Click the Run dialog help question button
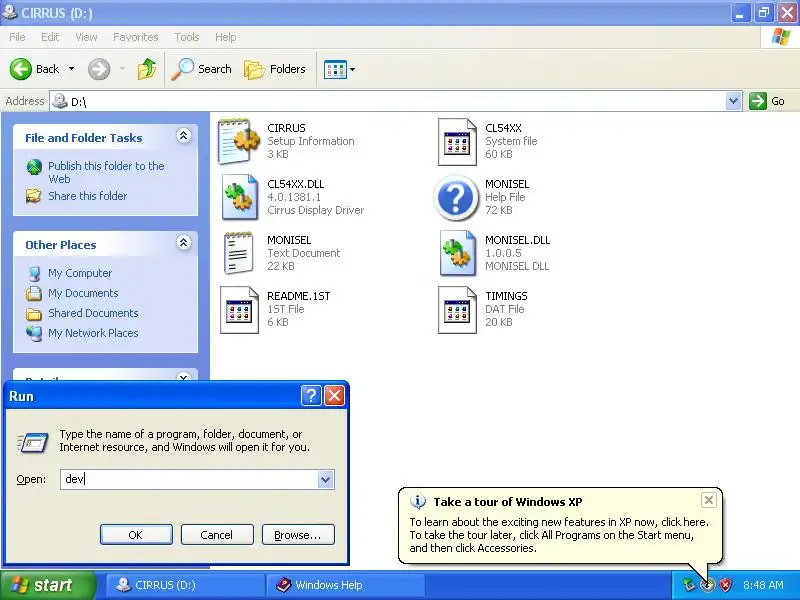This screenshot has height=600, width=800. (311, 395)
